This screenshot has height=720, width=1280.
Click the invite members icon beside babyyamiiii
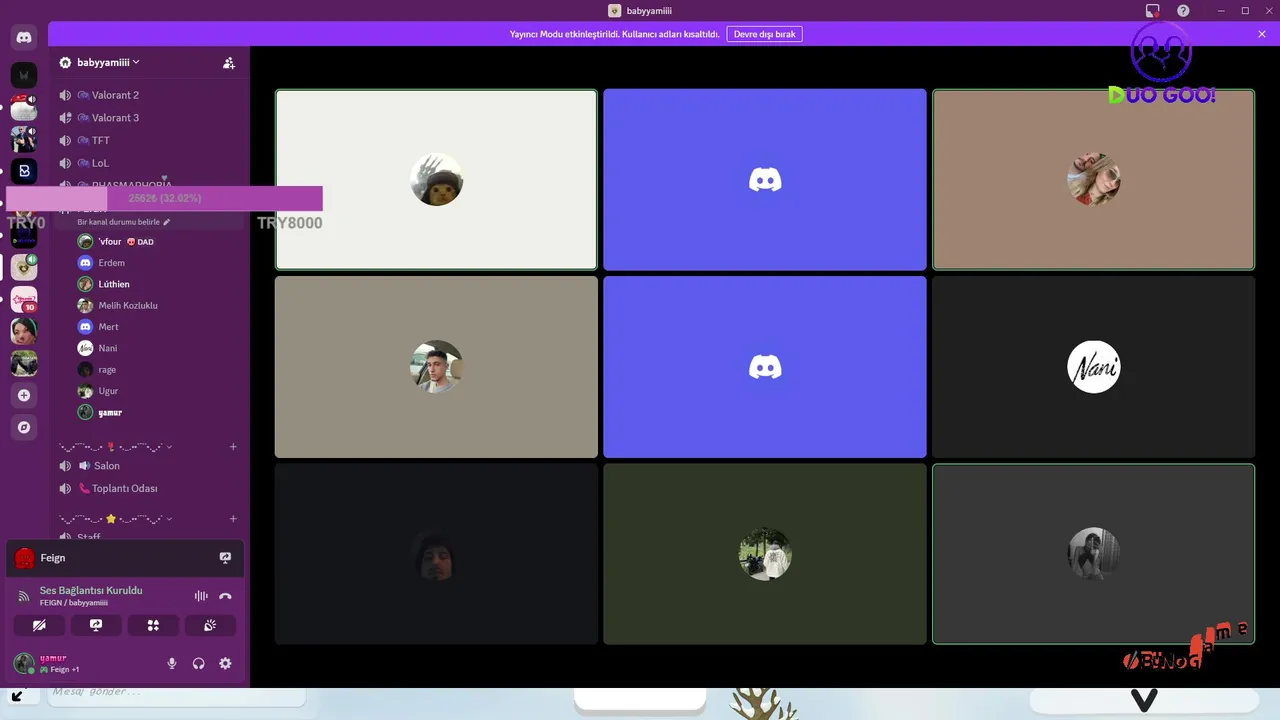point(229,62)
